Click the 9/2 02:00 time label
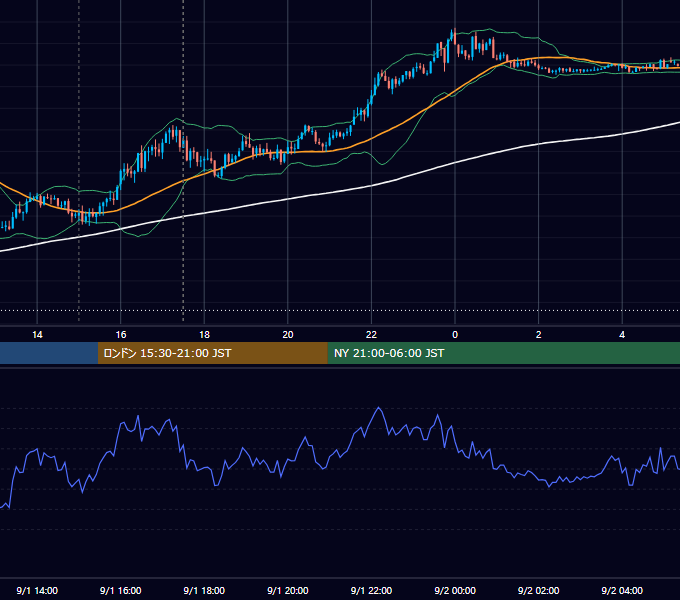This screenshot has width=680, height=600. tap(539, 590)
